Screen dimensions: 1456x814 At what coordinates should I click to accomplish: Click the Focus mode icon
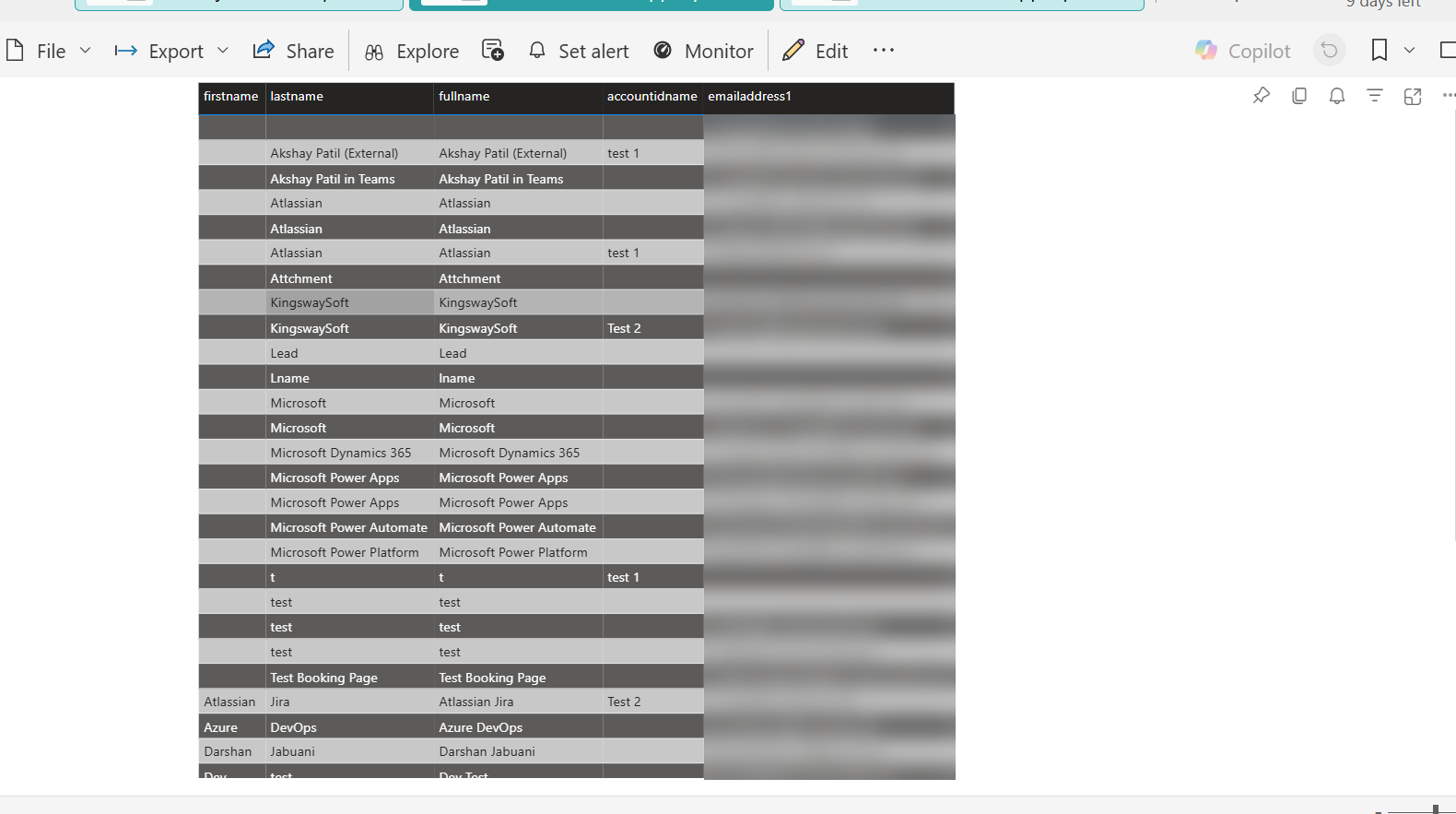[x=1413, y=96]
